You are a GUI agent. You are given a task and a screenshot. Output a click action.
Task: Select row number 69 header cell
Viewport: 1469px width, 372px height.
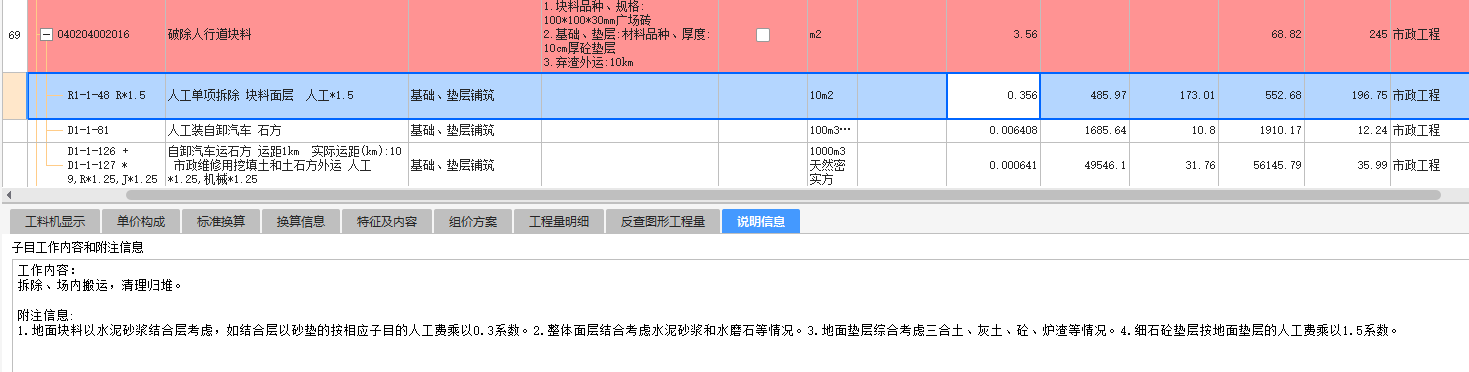coord(14,34)
